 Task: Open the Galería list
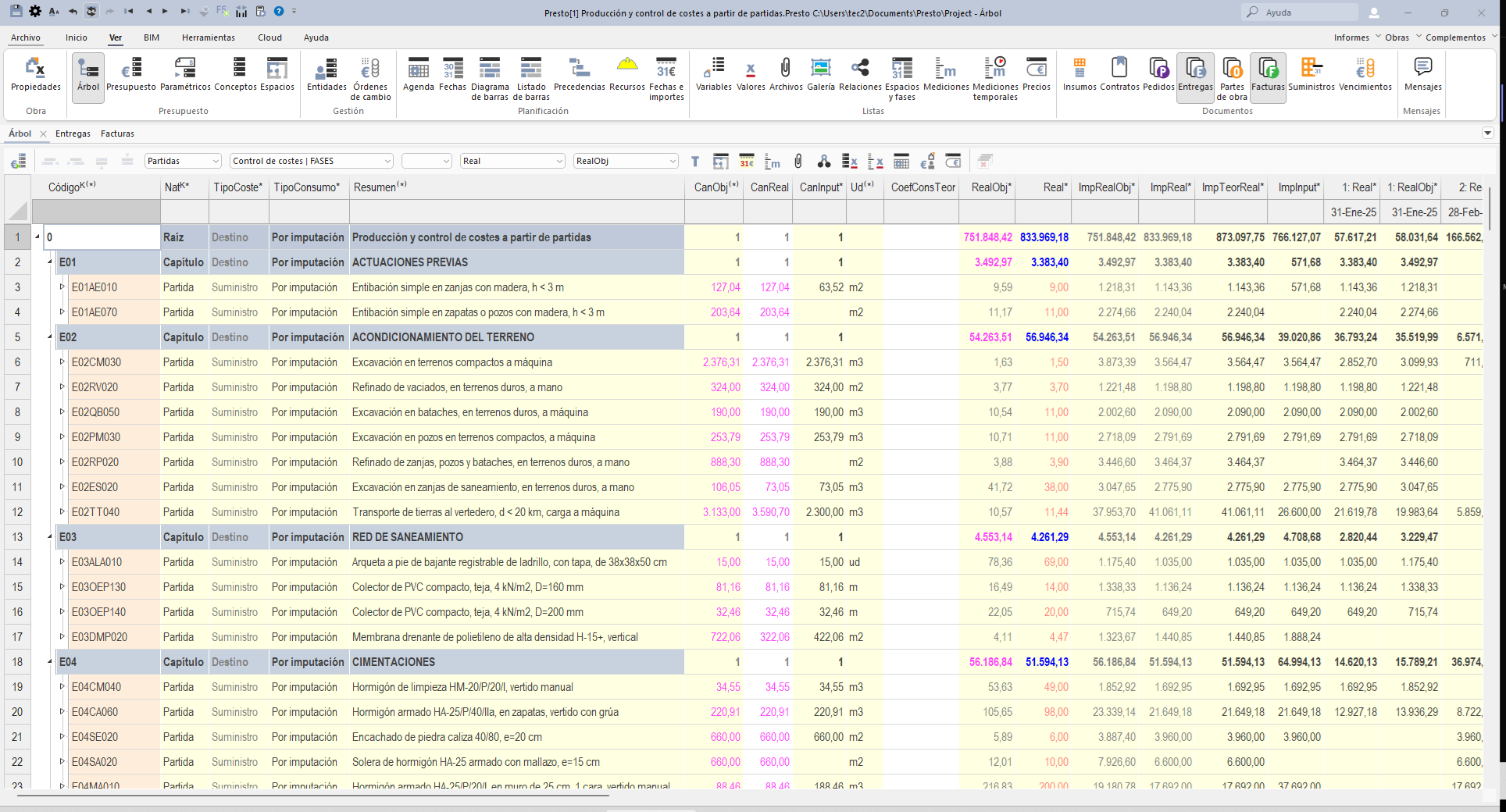coord(819,77)
